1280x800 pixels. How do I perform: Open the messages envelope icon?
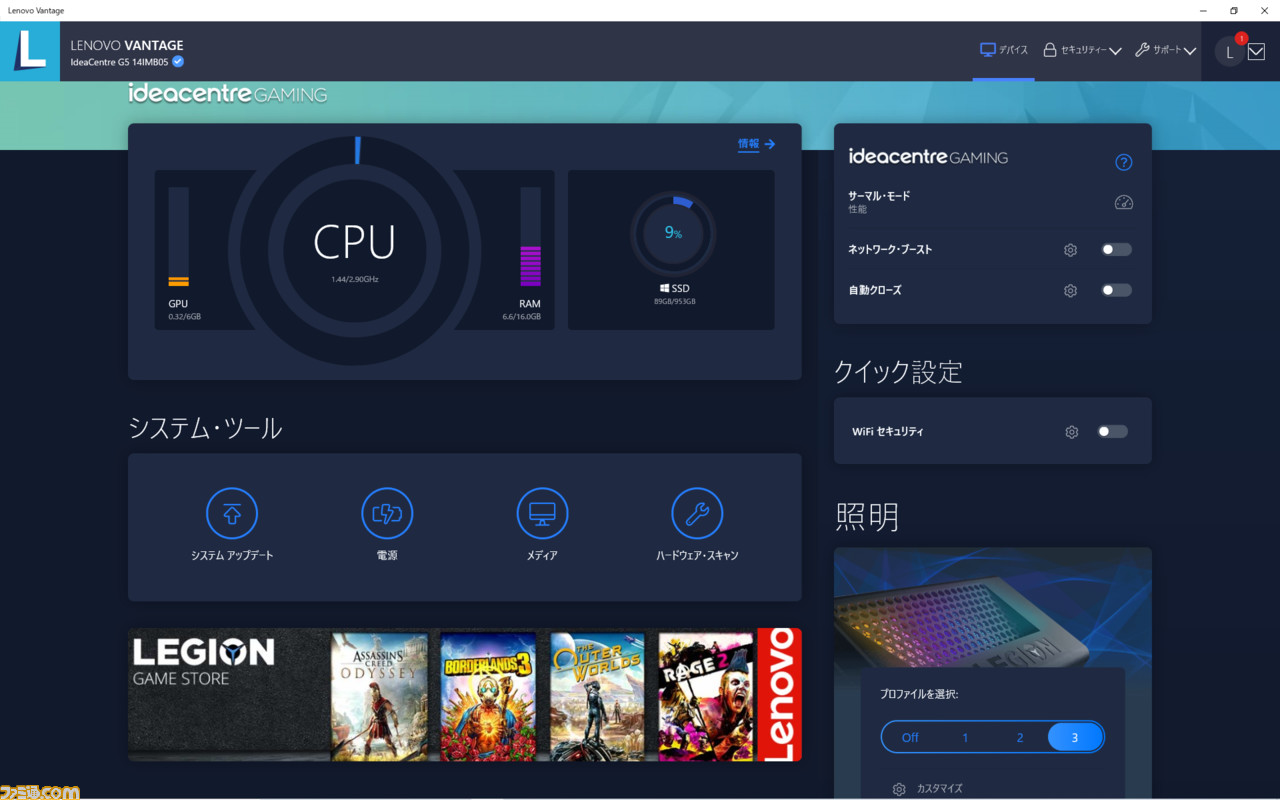[x=1256, y=52]
